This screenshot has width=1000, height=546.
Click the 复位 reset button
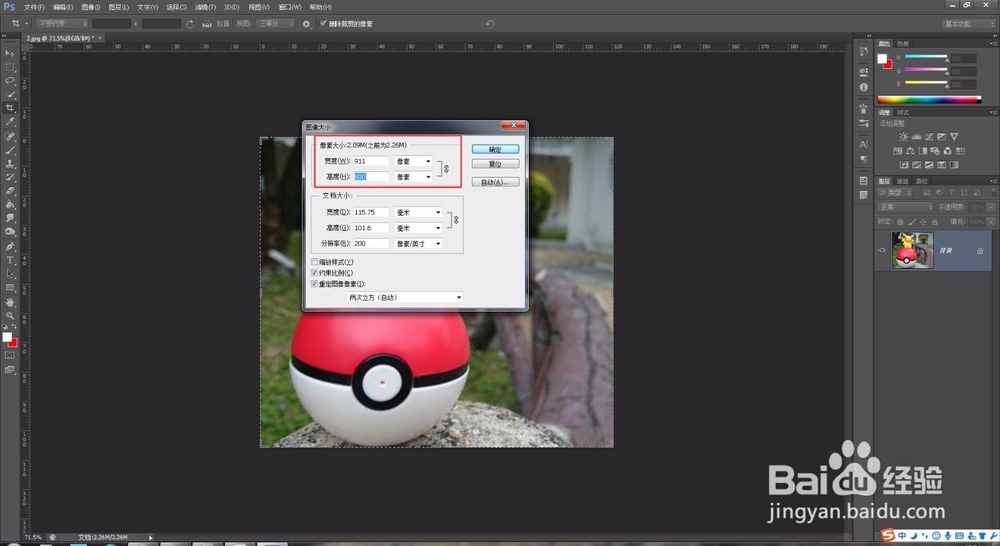(x=496, y=164)
